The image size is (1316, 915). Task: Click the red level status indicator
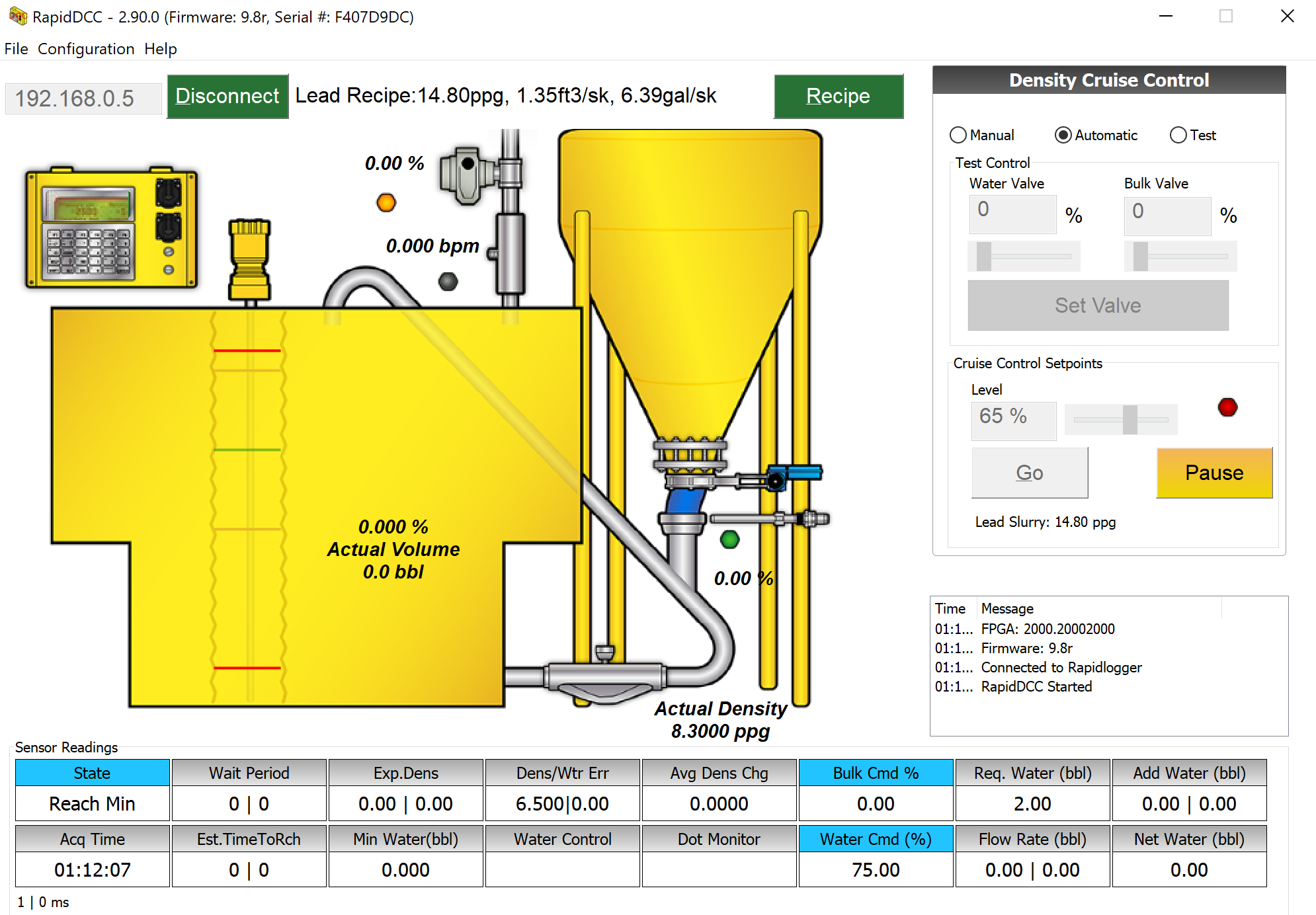coord(1227,407)
